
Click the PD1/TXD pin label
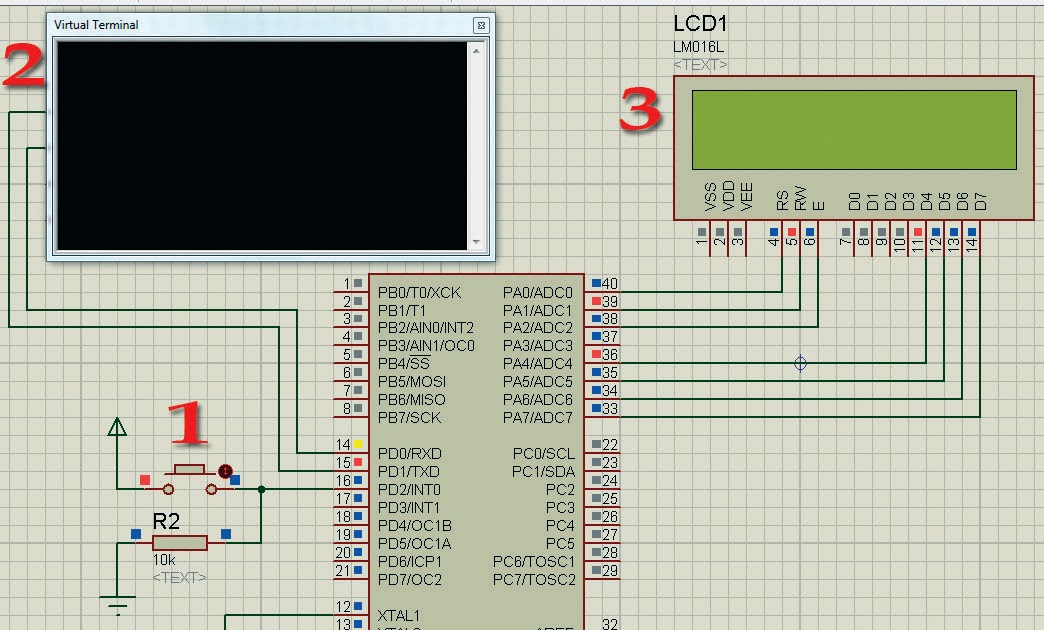409,472
